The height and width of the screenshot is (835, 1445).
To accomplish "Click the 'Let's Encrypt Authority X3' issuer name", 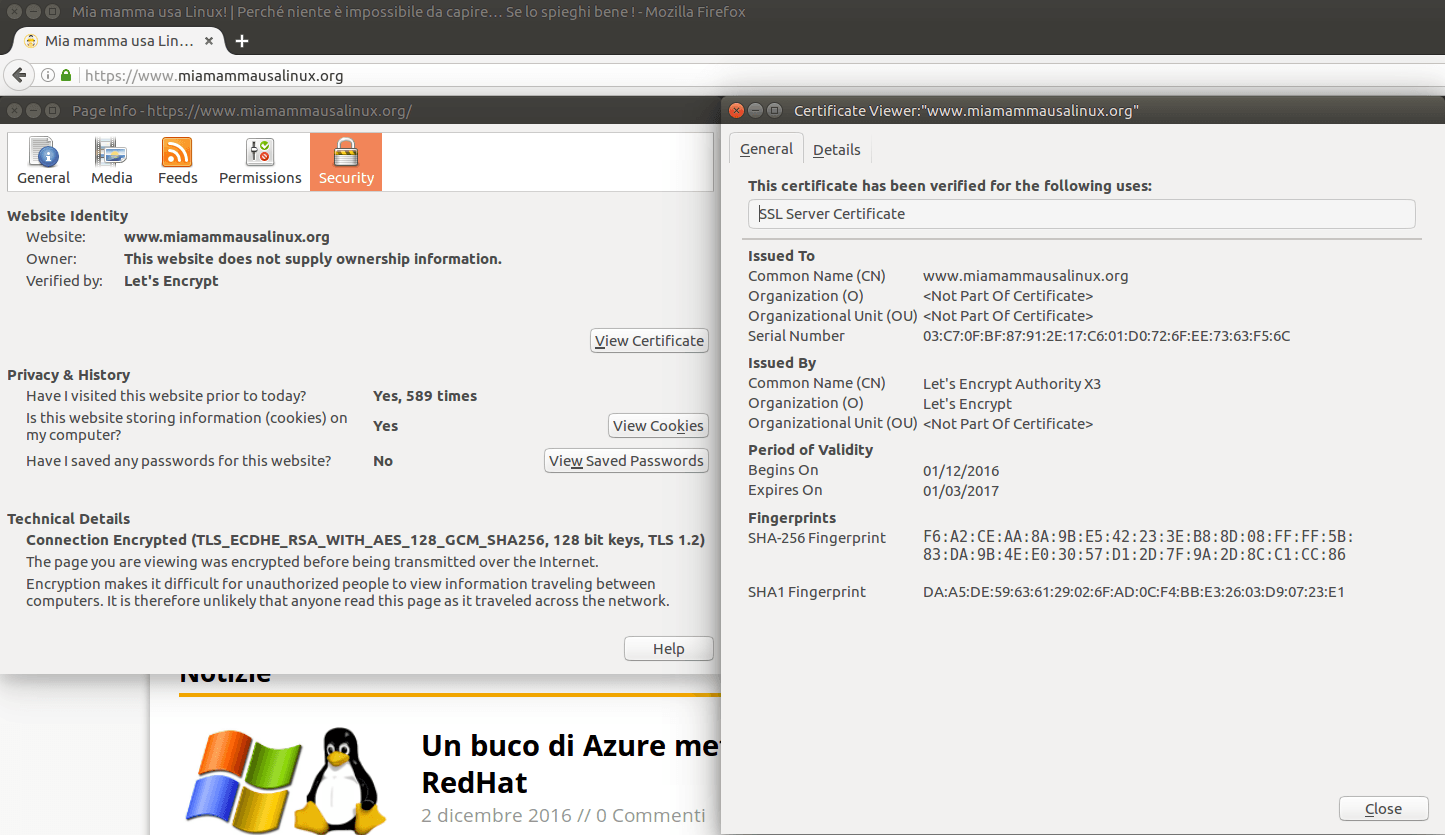I will pyautogui.click(x=1011, y=384).
